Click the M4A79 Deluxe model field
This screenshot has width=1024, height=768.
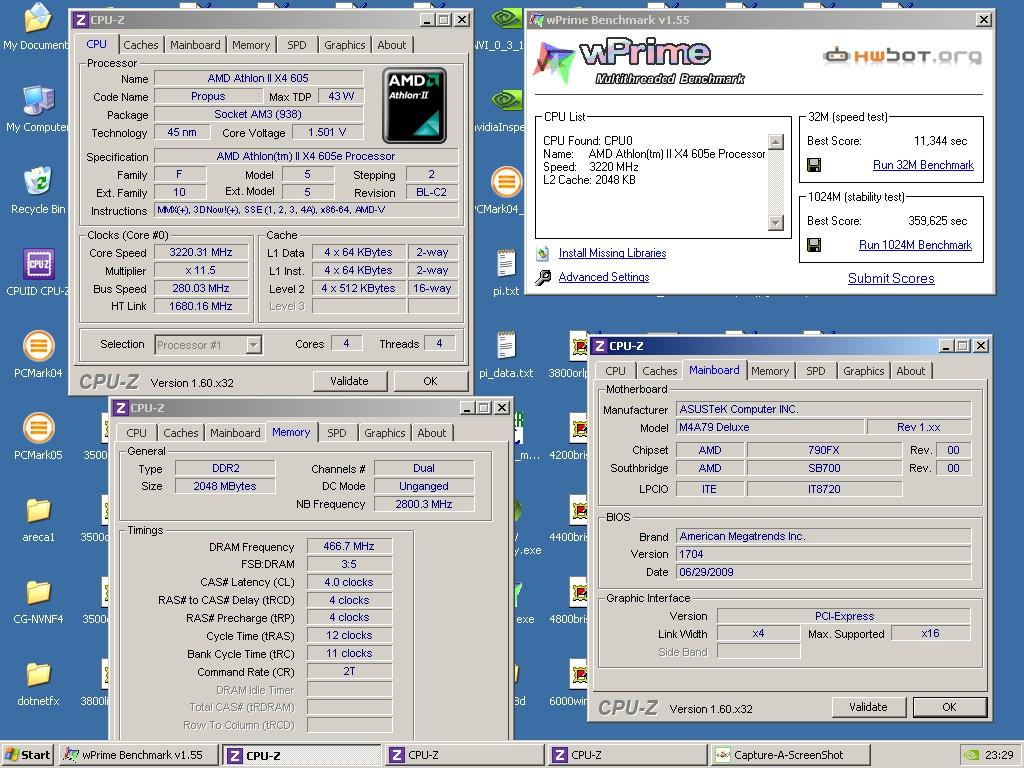pos(770,427)
